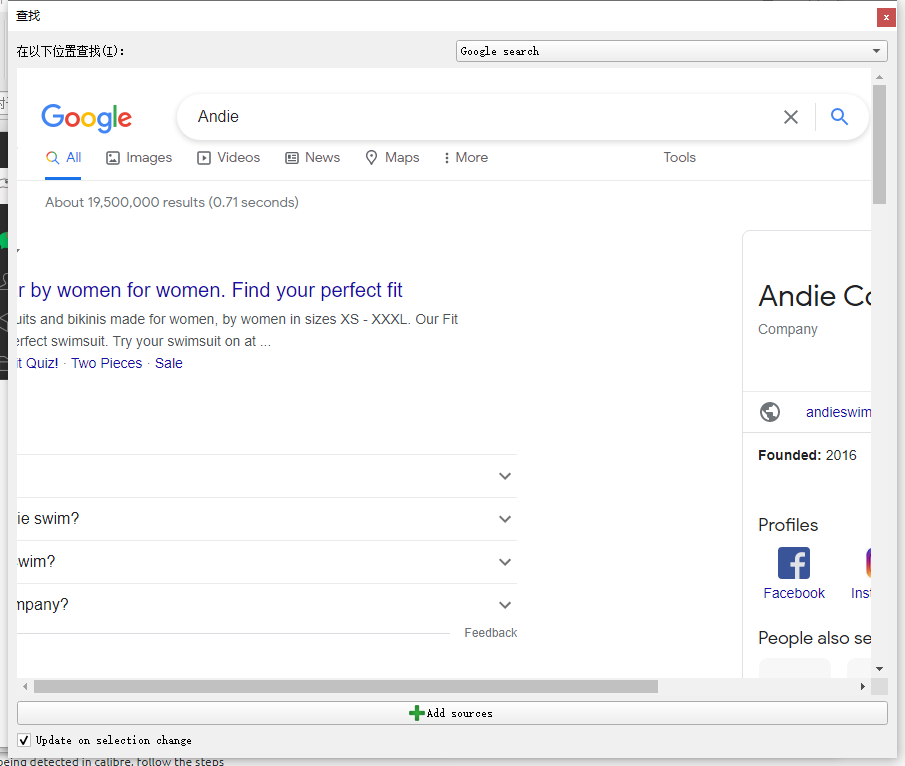
Task: Open the Videos tab
Action: (x=228, y=158)
